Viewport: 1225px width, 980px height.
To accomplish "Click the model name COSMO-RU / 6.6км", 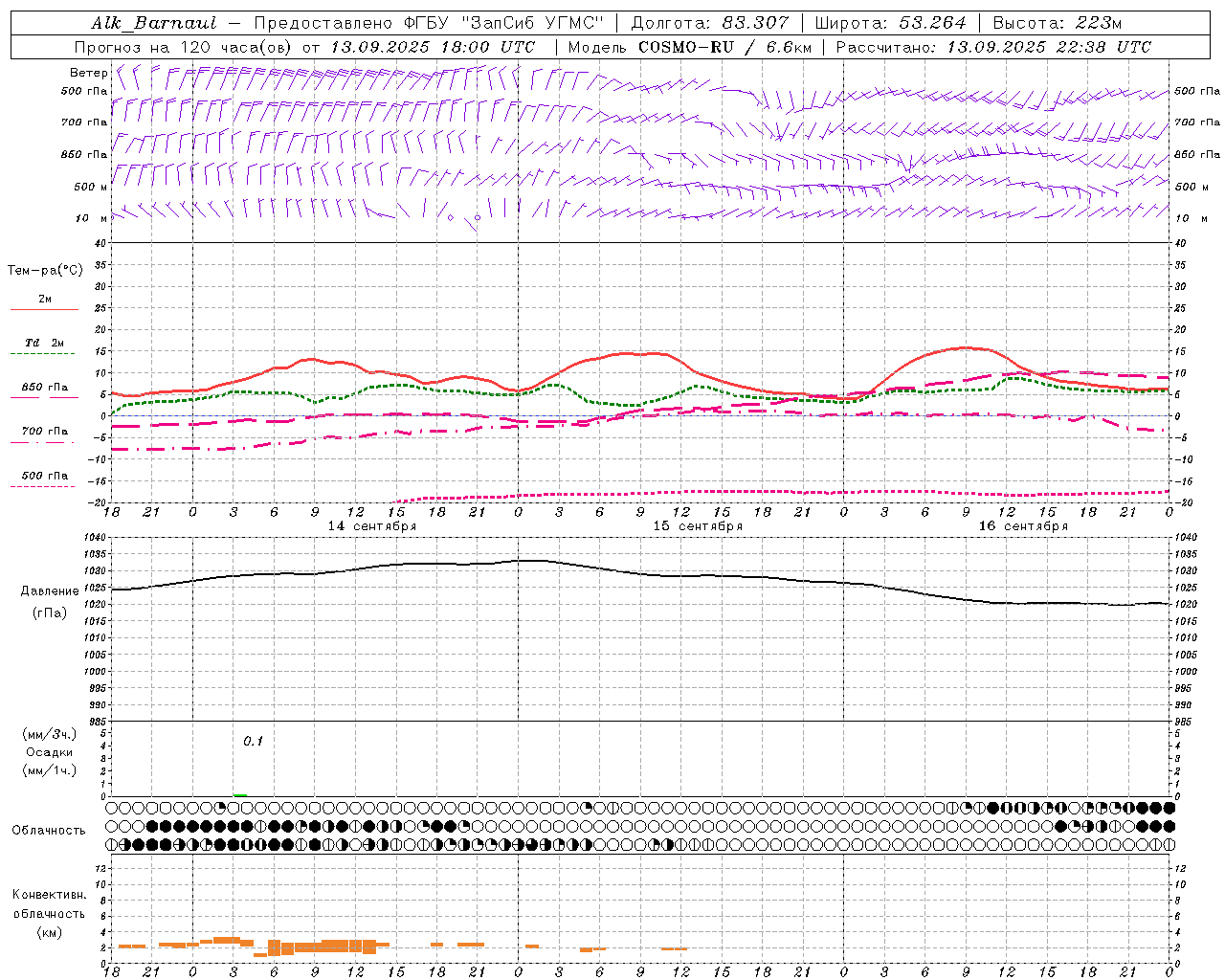I will pyautogui.click(x=724, y=47).
